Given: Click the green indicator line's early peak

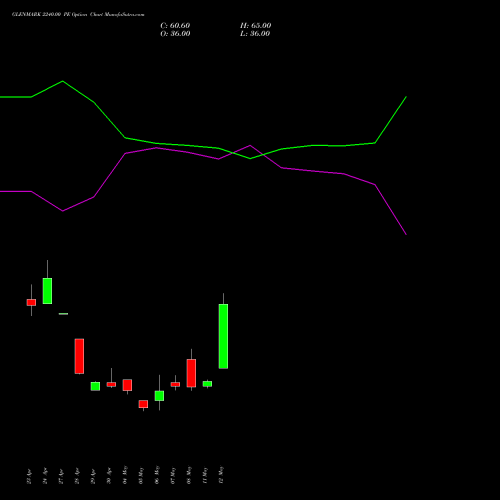Looking at the screenshot, I should point(63,81).
